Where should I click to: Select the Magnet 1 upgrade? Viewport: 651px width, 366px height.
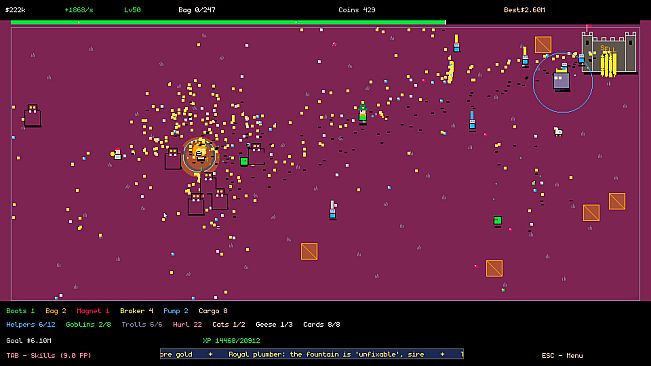coord(93,311)
